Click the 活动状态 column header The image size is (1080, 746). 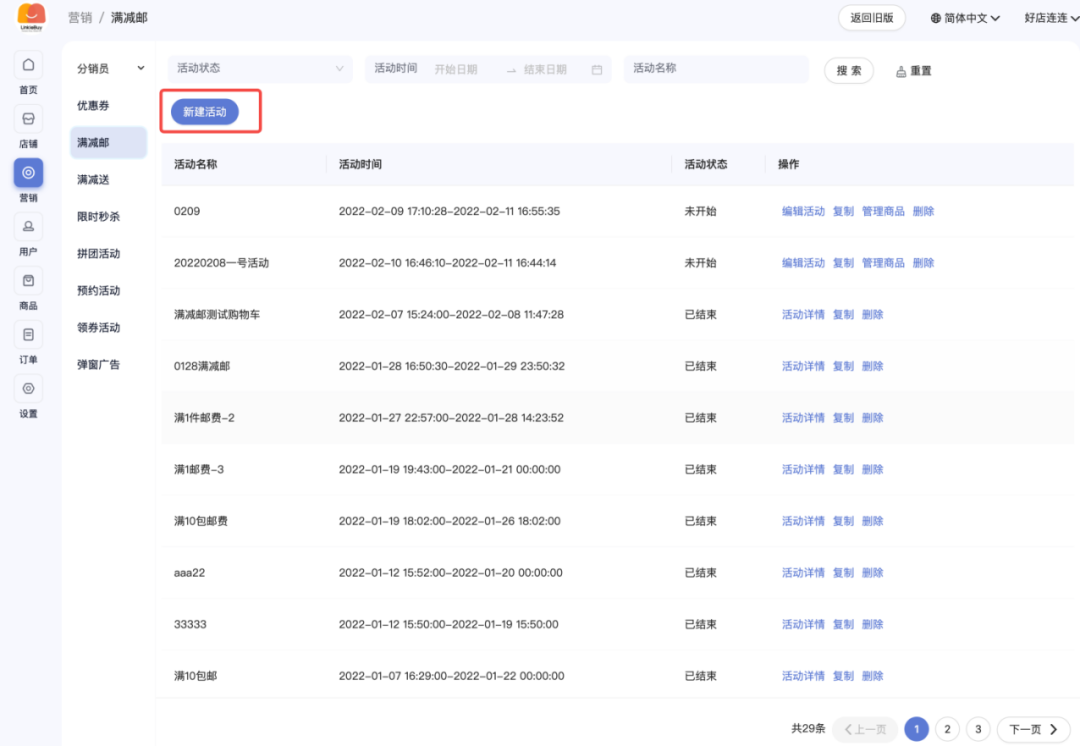coord(706,165)
